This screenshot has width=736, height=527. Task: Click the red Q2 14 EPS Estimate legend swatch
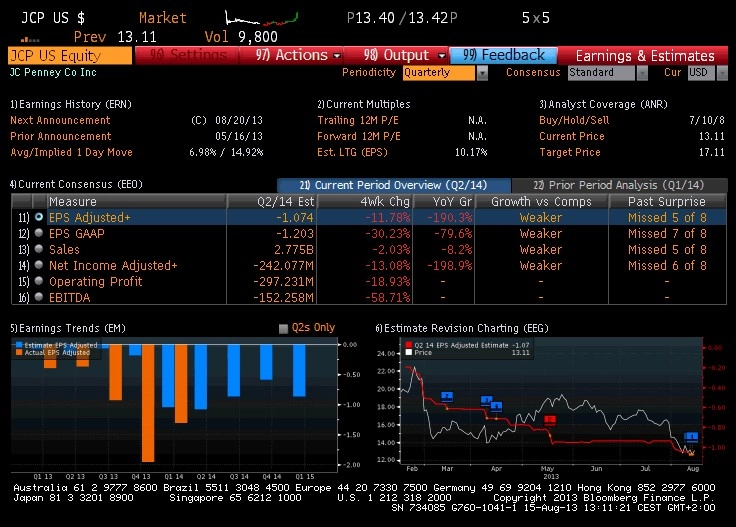click(x=408, y=345)
